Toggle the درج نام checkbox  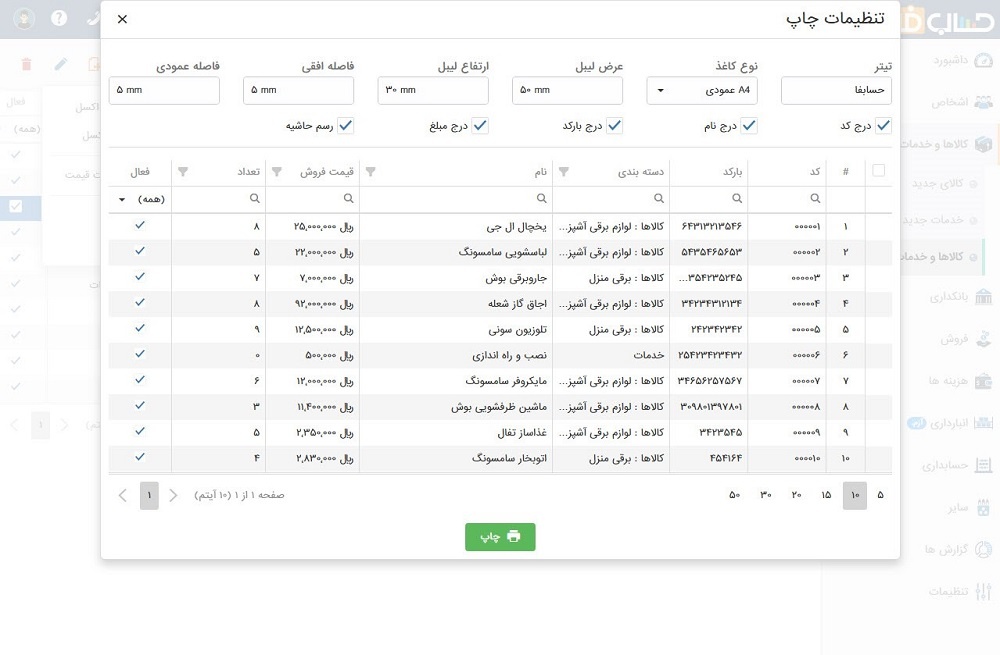(x=749, y=126)
